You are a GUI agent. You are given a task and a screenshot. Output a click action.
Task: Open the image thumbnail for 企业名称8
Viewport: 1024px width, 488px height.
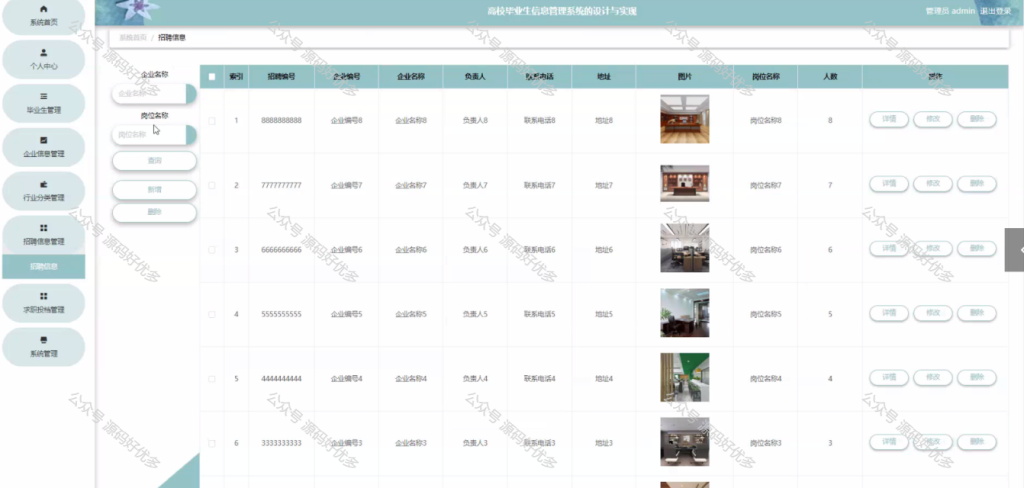(x=684, y=119)
